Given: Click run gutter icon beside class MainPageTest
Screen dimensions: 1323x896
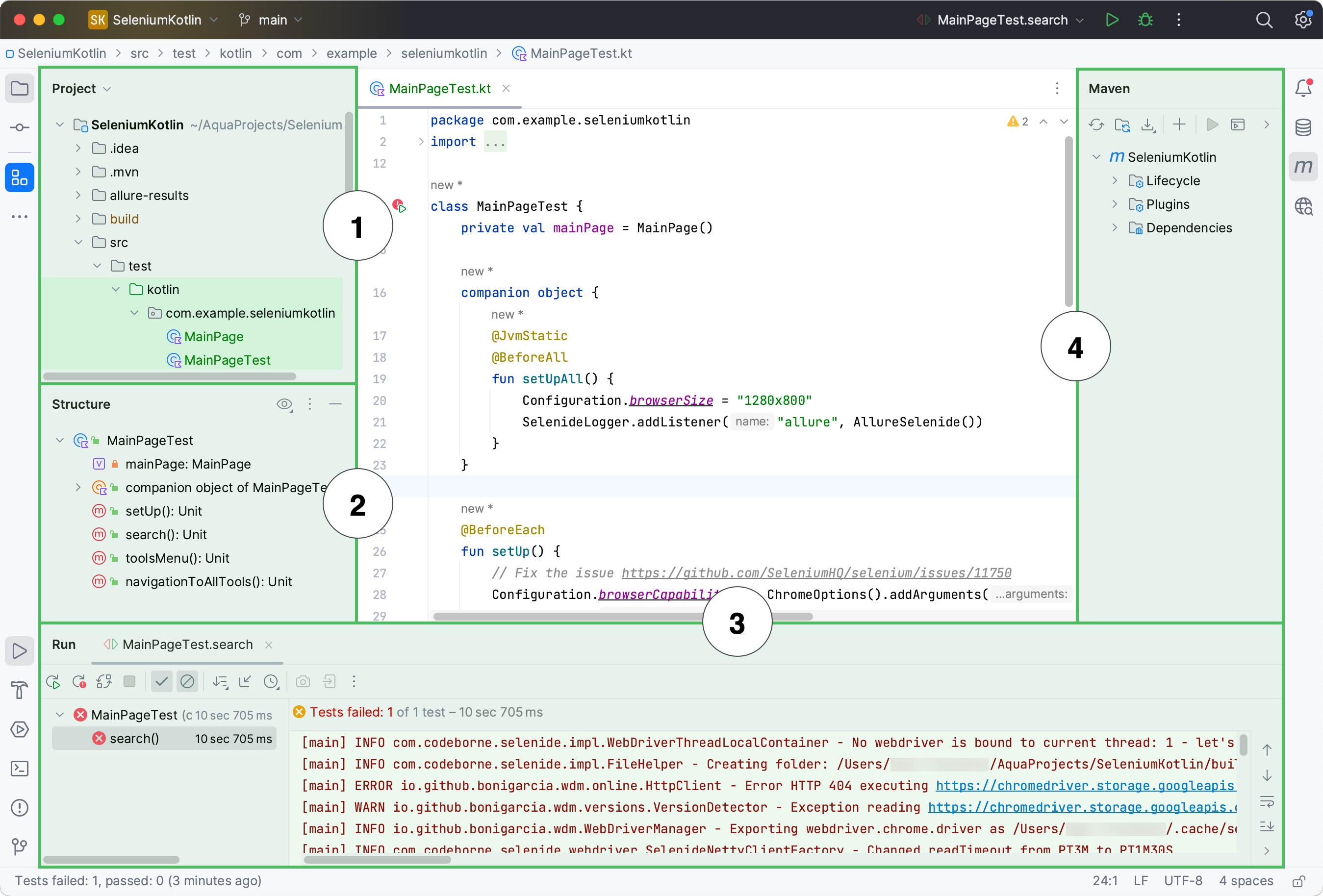Looking at the screenshot, I should (x=399, y=206).
